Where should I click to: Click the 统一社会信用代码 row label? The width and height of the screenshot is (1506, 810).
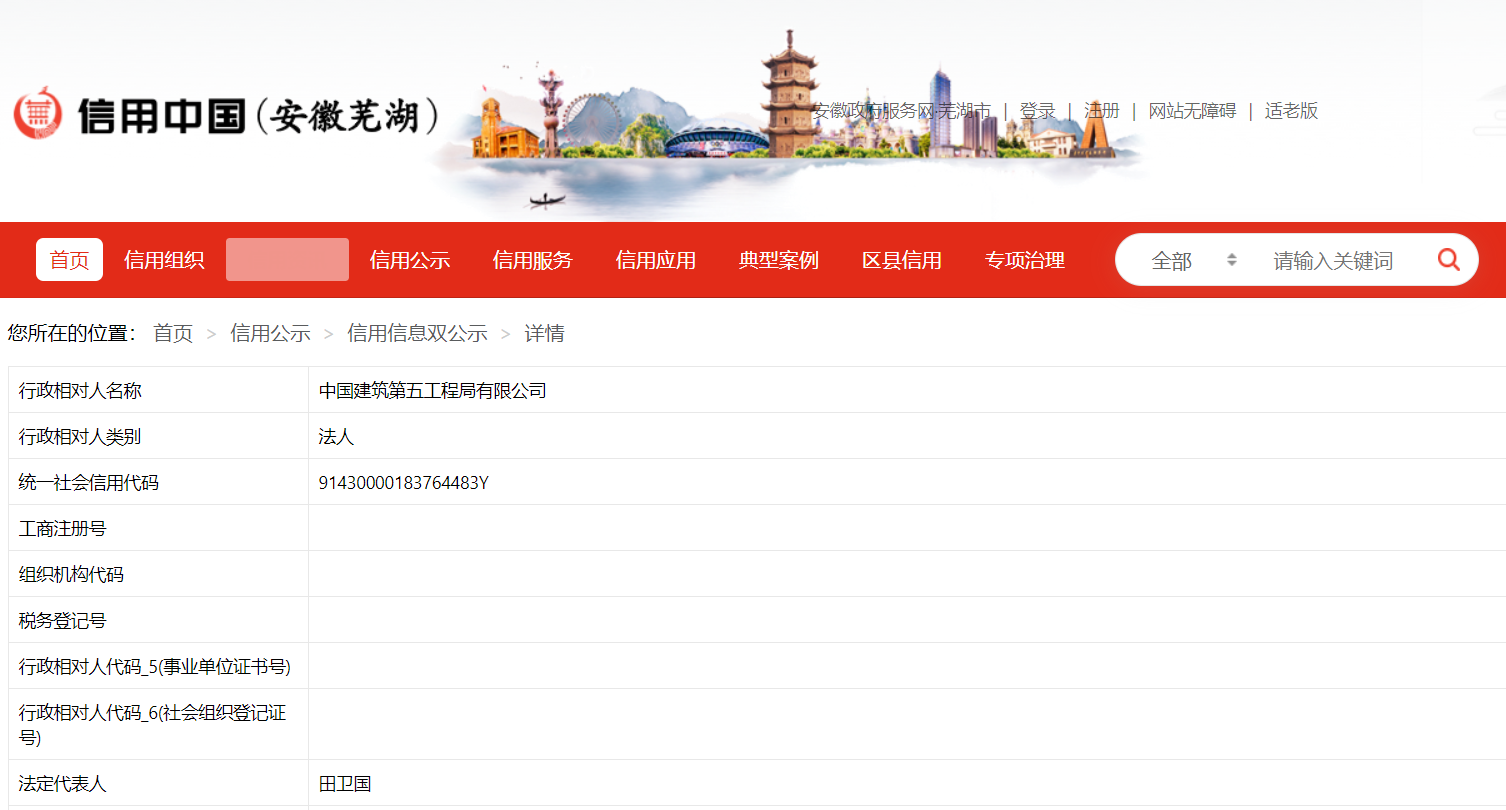click(89, 483)
